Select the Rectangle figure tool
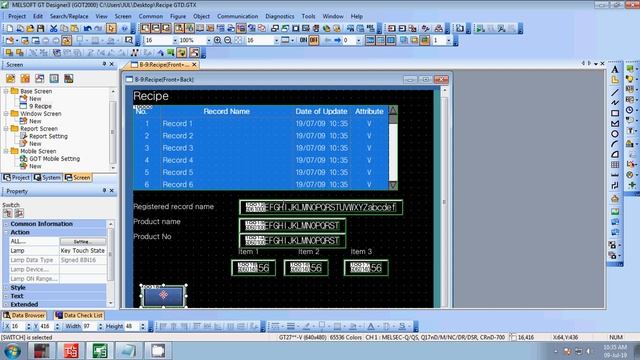640x360 pixels. pos(615,113)
